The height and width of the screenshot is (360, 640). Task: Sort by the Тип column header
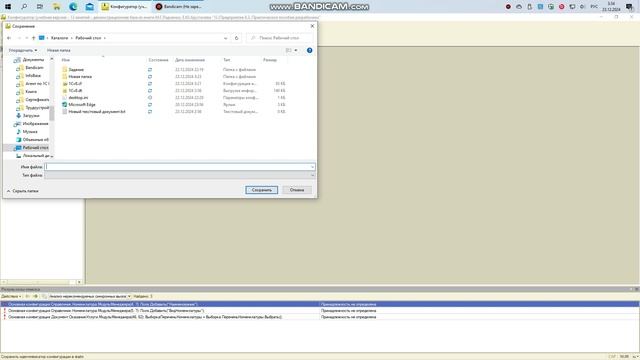coord(227,60)
